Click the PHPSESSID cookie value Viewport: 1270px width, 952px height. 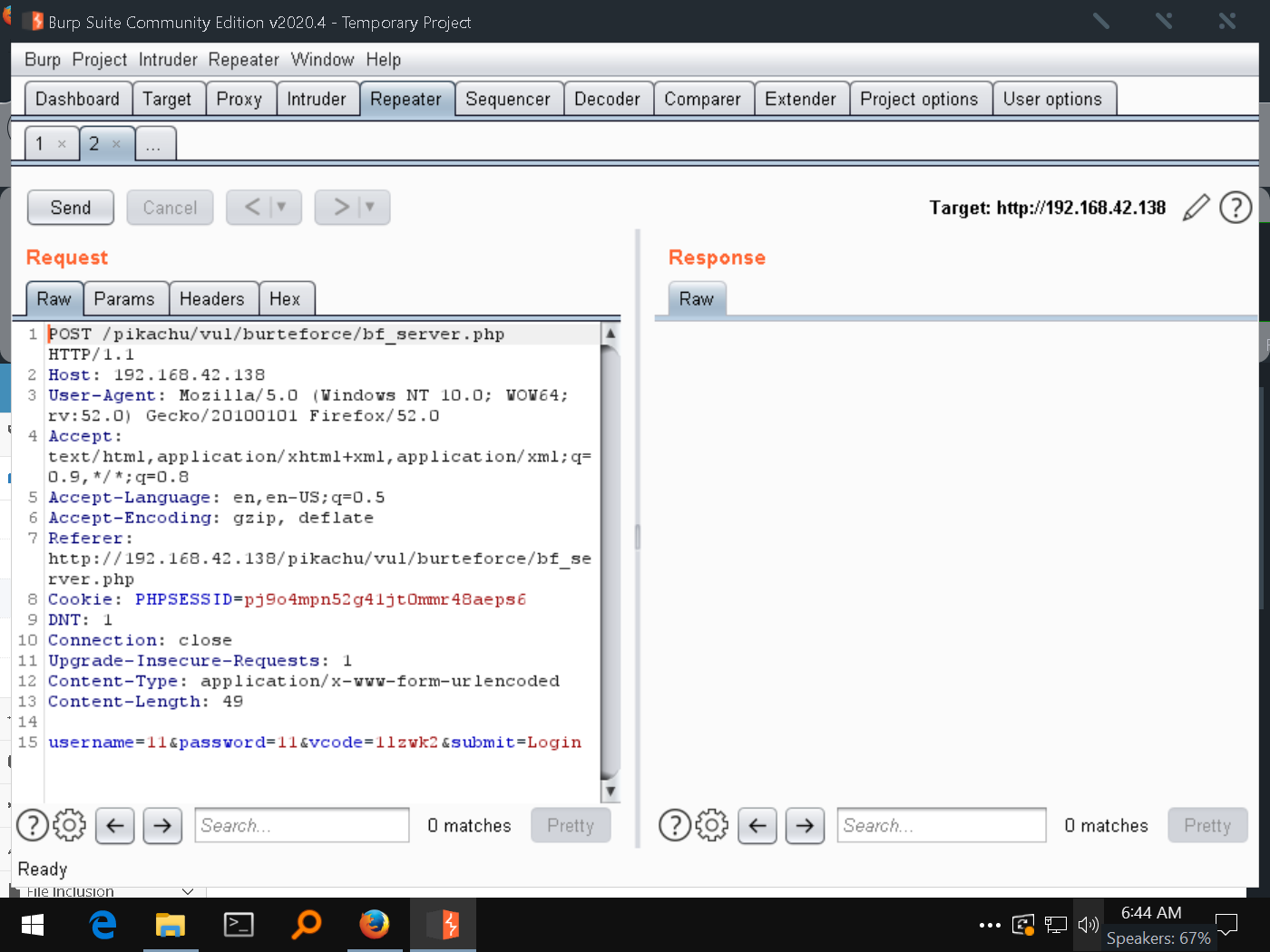click(x=385, y=599)
